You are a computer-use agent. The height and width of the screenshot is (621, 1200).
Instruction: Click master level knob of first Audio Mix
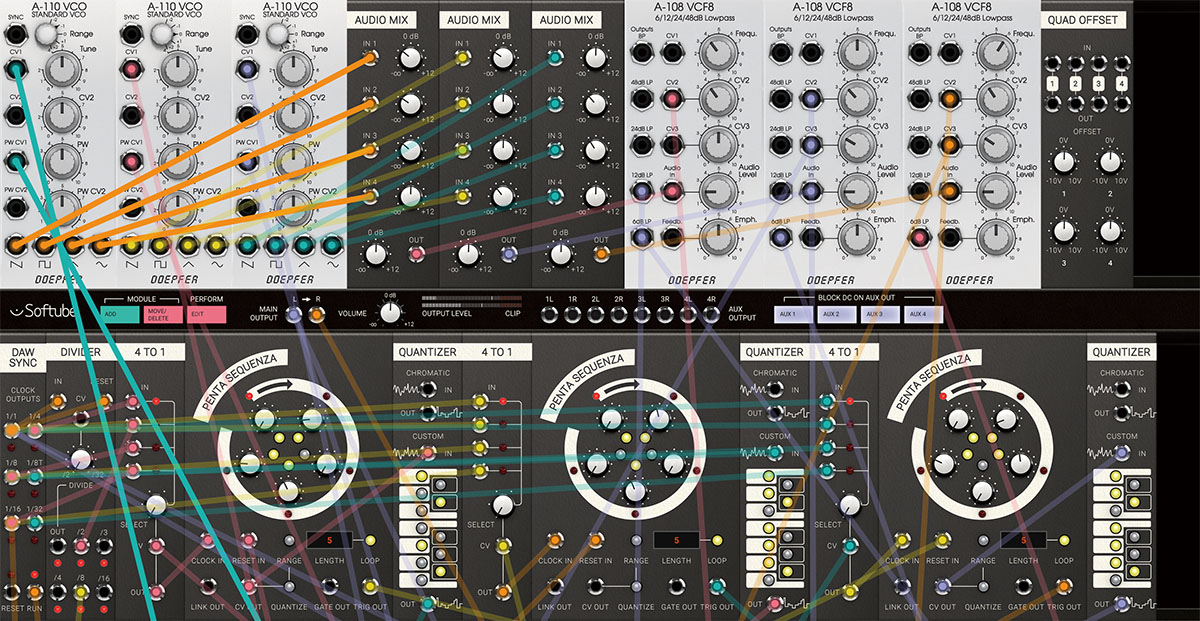tap(375, 254)
